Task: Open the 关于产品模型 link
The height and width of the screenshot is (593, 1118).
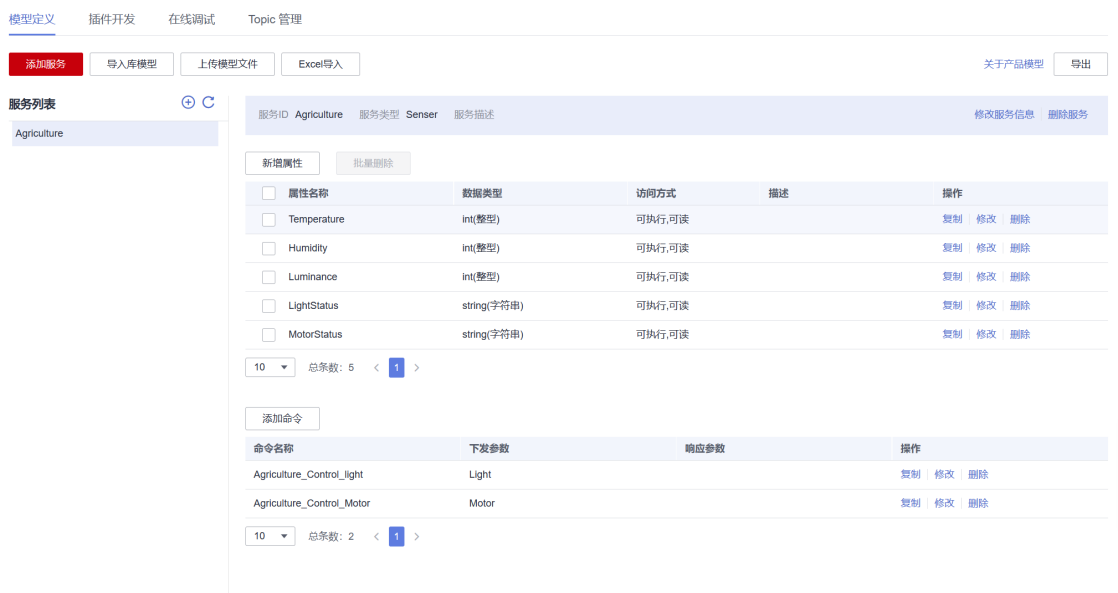Action: [x=1013, y=64]
